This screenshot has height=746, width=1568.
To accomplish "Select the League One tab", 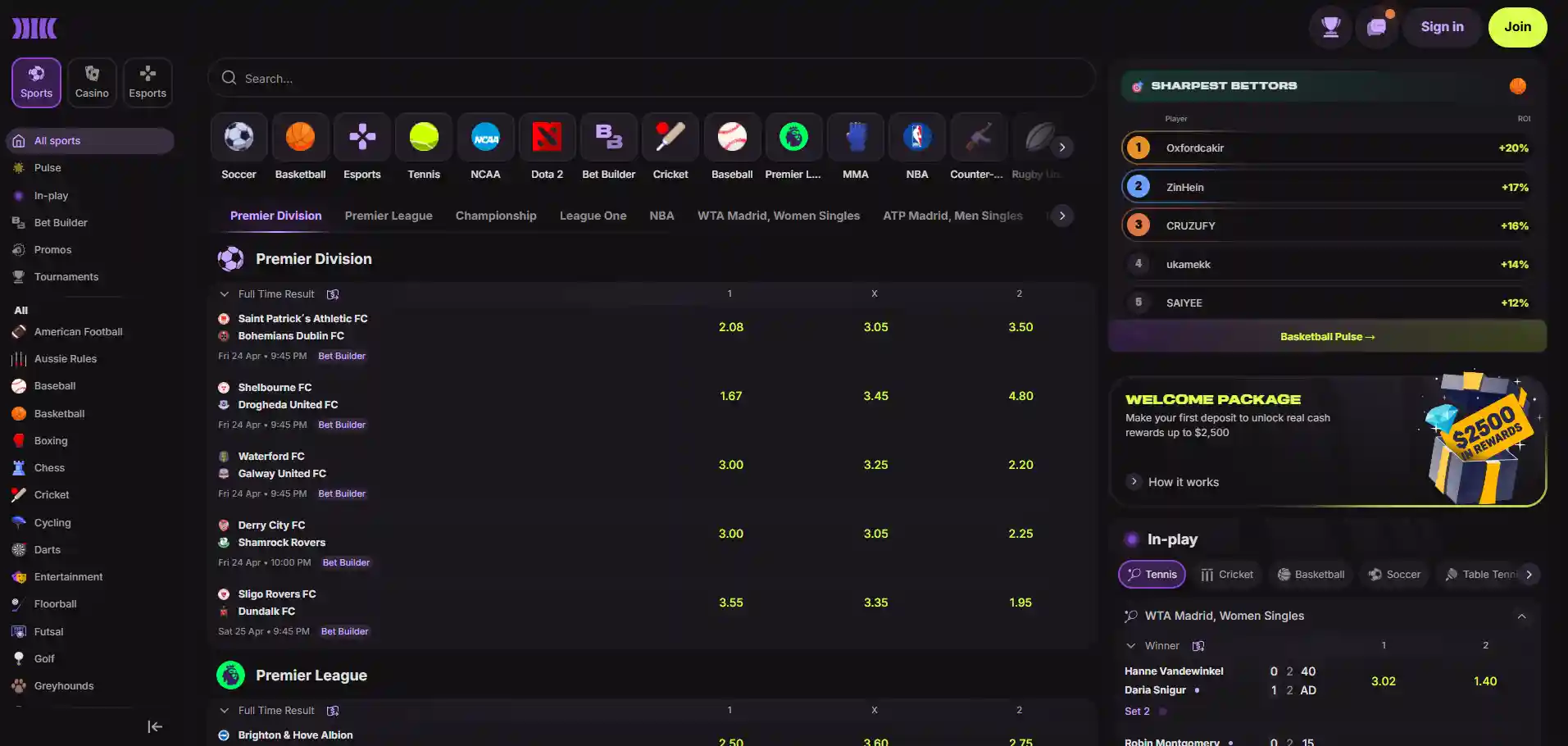I will coord(593,216).
